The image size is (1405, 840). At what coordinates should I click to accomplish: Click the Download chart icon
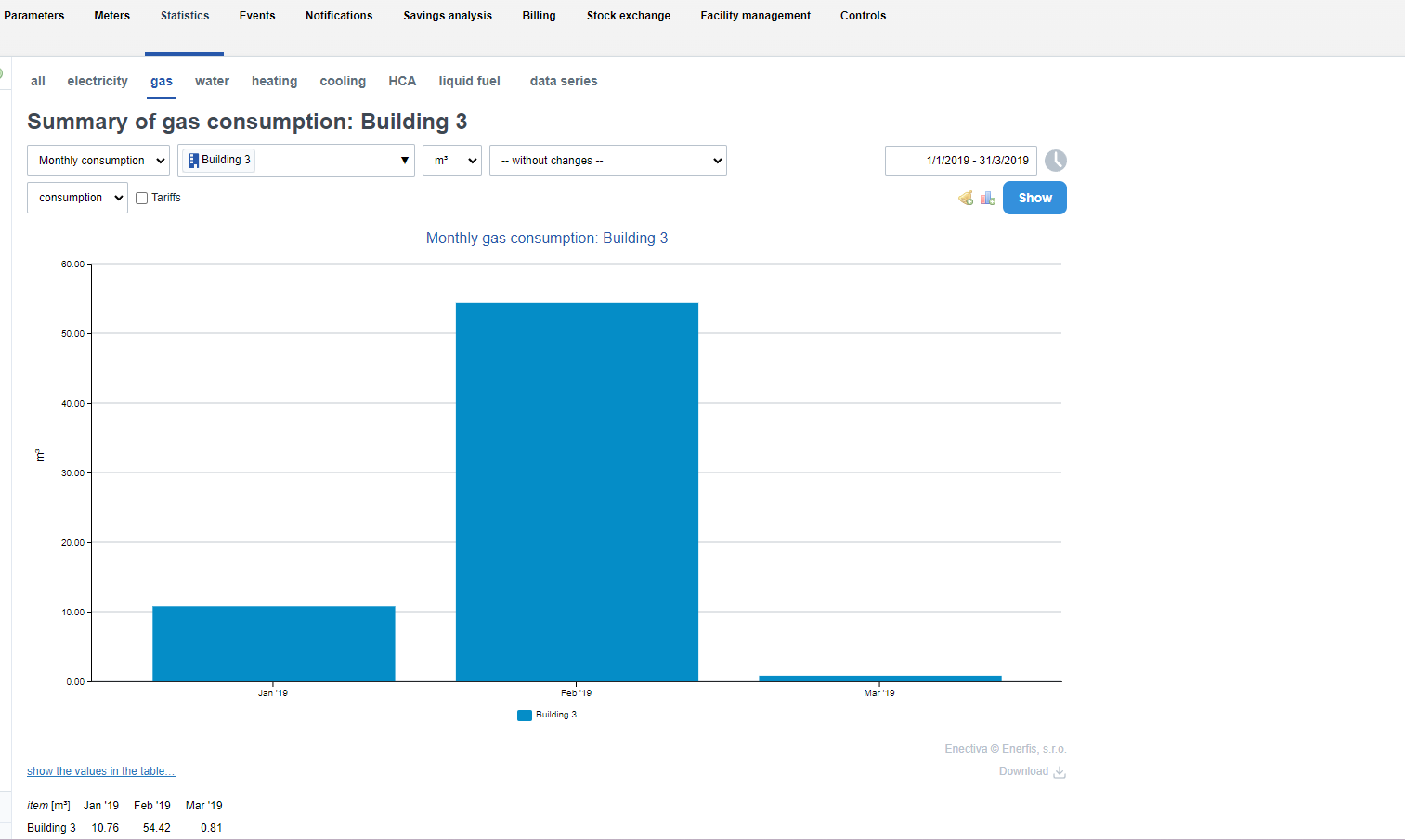point(1060,772)
